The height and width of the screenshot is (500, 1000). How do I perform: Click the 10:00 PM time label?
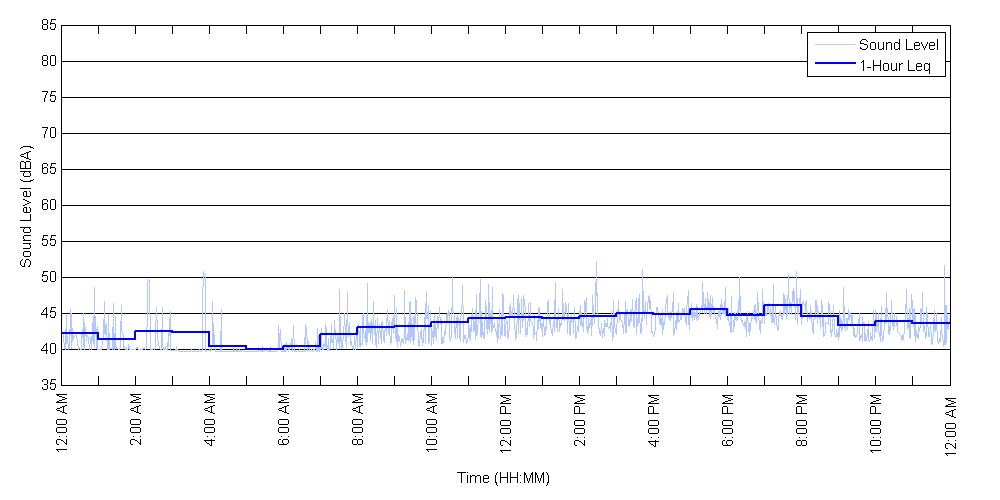pyautogui.click(x=876, y=424)
